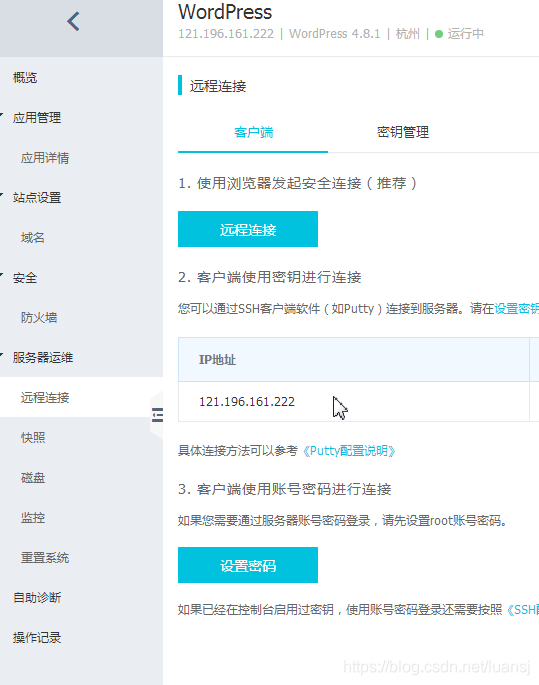Open 应用详情 page
The height and width of the screenshot is (685, 539).
pyautogui.click(x=45, y=158)
